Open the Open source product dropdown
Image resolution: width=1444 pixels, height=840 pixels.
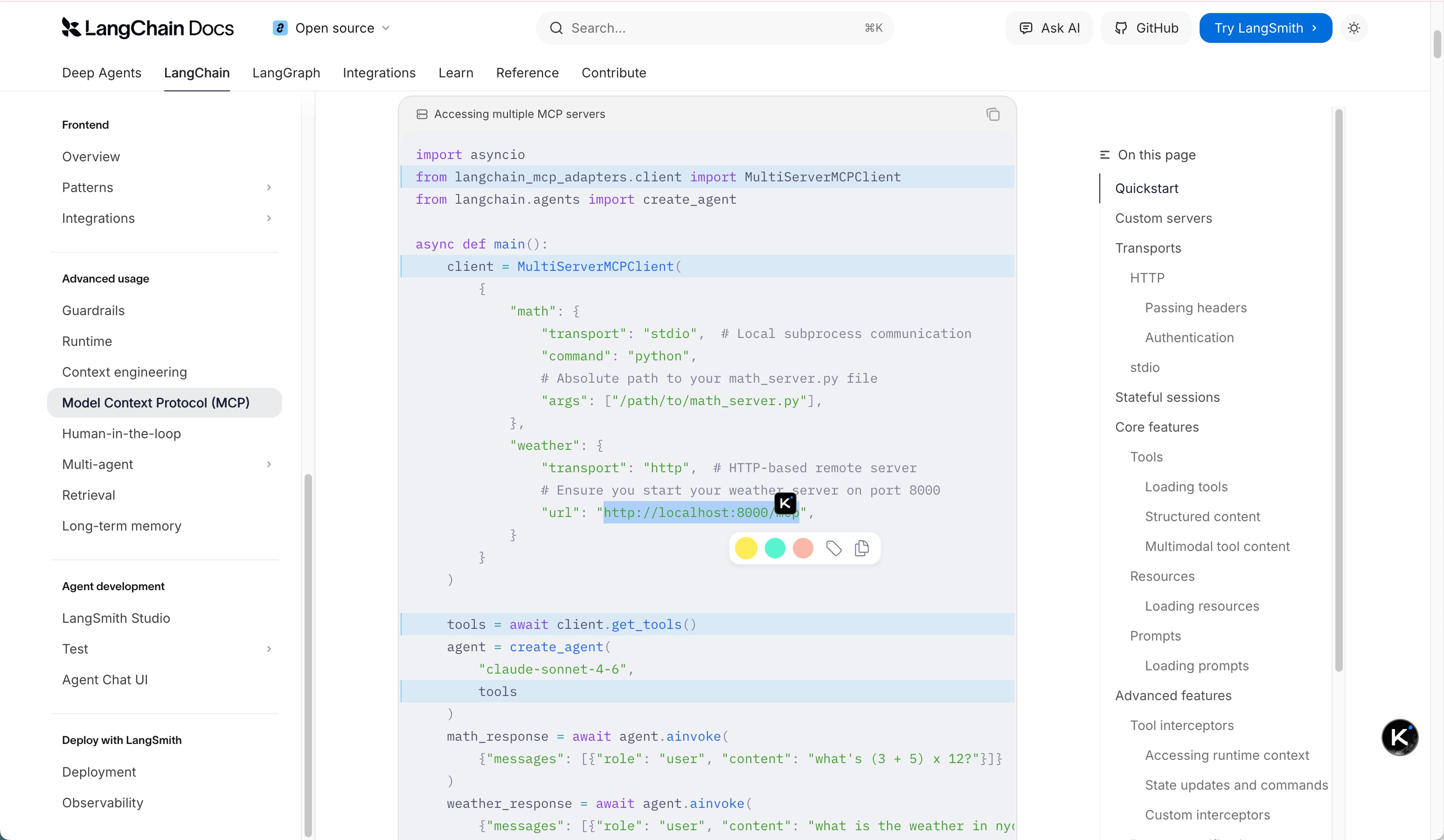pyautogui.click(x=332, y=28)
